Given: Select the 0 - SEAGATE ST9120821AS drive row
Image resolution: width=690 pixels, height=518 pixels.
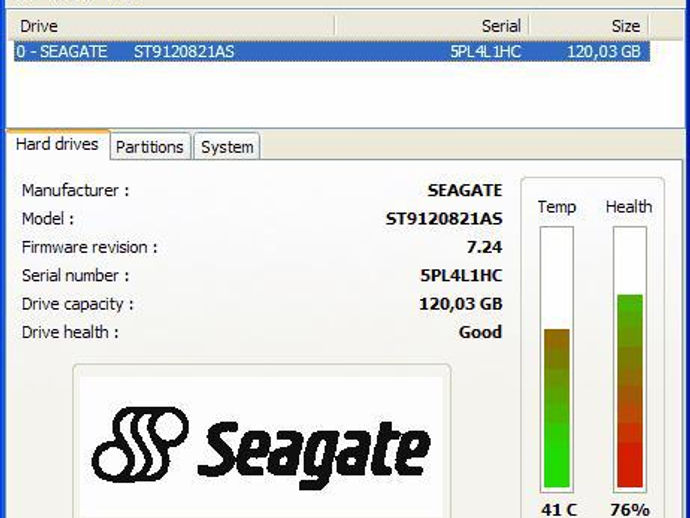Looking at the screenshot, I should coord(332,51).
